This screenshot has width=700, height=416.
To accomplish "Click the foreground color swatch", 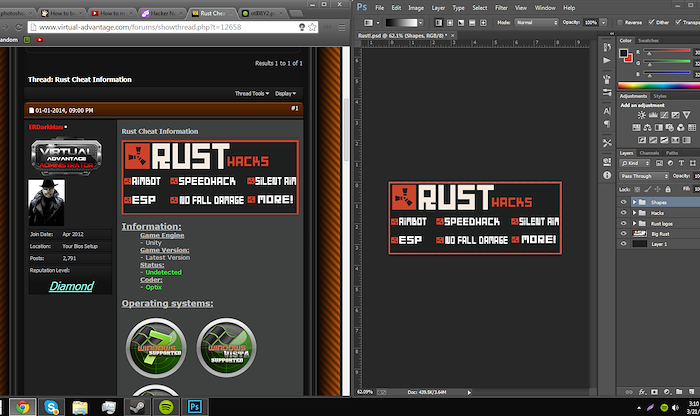I will [x=624, y=54].
